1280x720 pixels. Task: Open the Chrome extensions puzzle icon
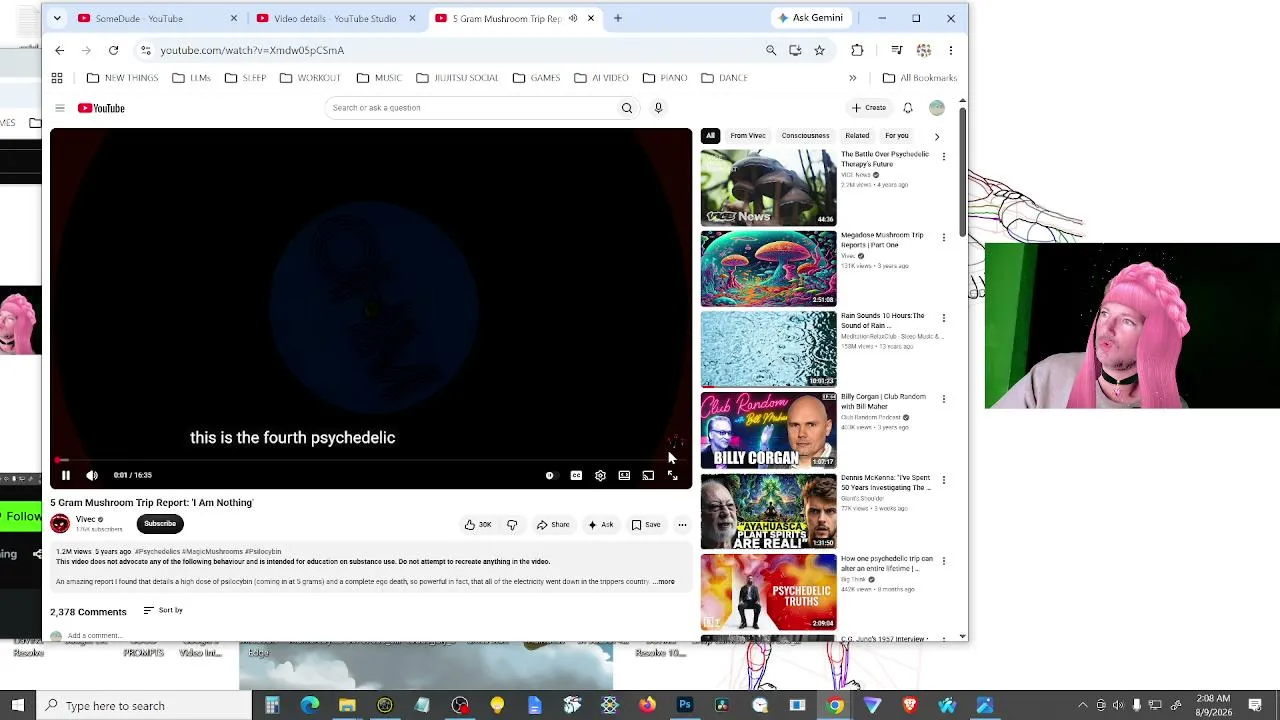857,50
